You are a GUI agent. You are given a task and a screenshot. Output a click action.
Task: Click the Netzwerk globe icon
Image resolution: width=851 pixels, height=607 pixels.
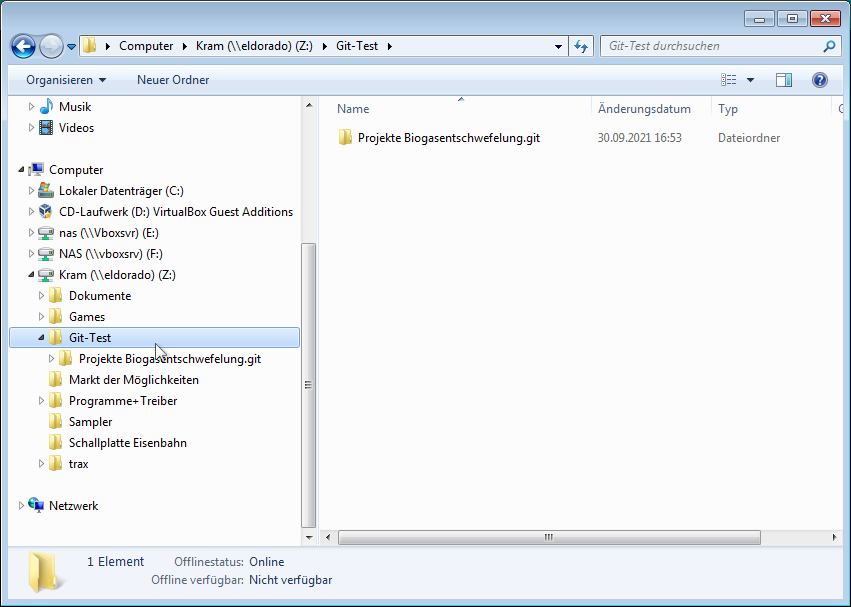36,505
